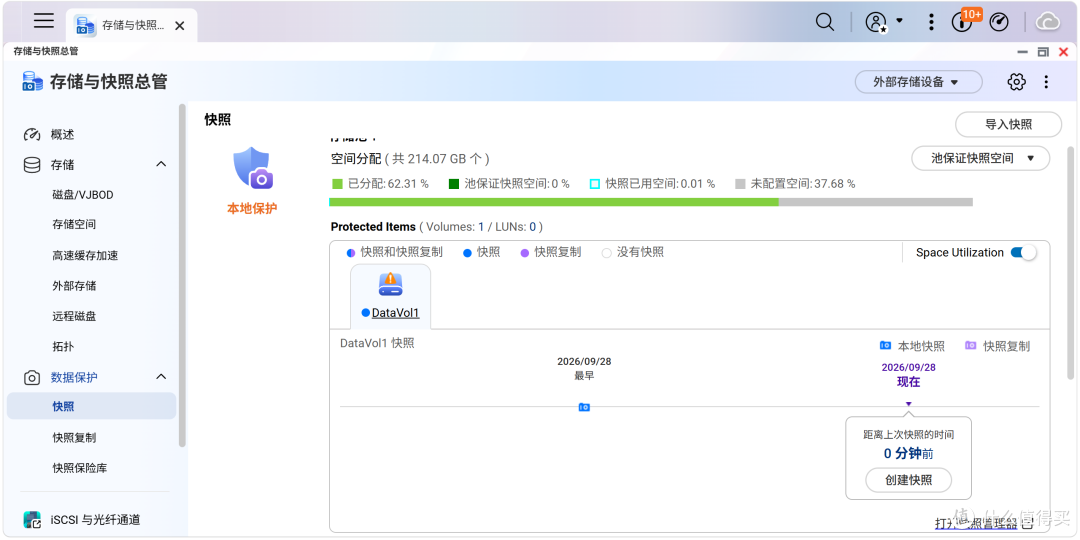Click the 本地保护 shield camera icon
This screenshot has height=540, width=1080.
[x=252, y=168]
